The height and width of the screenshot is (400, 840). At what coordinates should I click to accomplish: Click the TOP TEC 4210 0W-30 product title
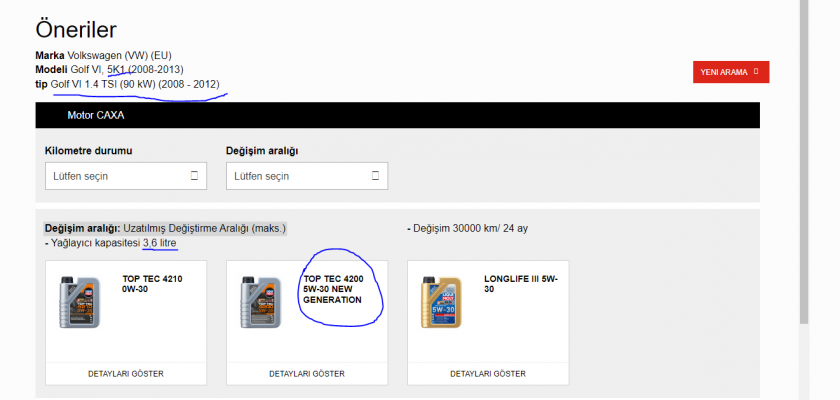153,284
